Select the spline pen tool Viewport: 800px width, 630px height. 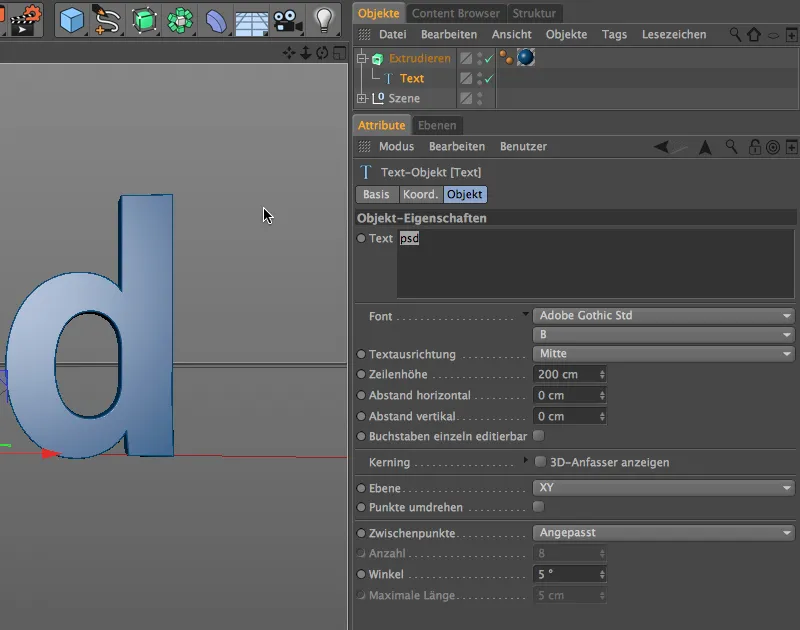(x=107, y=20)
